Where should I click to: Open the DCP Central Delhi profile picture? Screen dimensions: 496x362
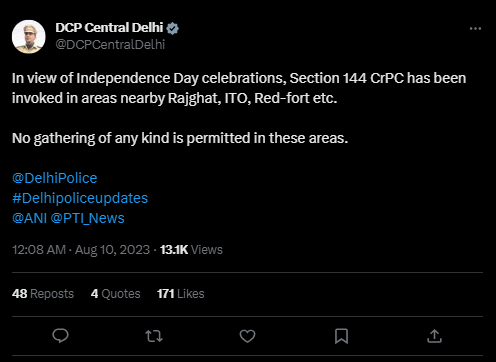[29, 36]
